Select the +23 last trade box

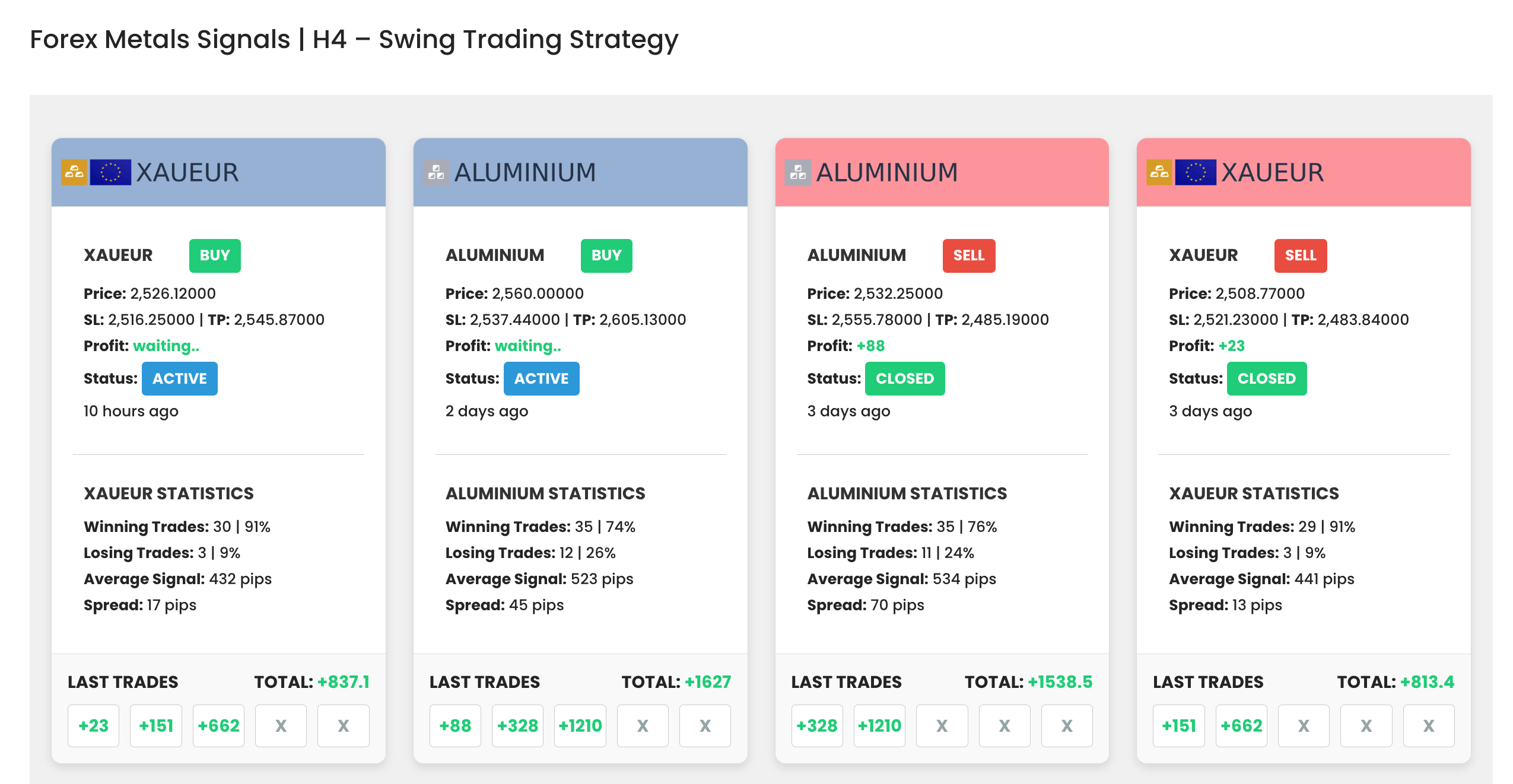[94, 725]
